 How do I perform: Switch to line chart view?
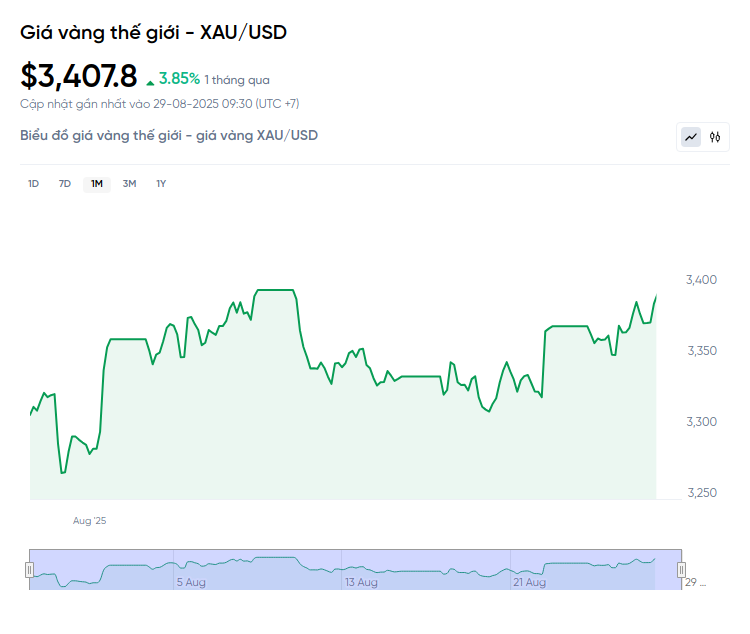point(691,137)
